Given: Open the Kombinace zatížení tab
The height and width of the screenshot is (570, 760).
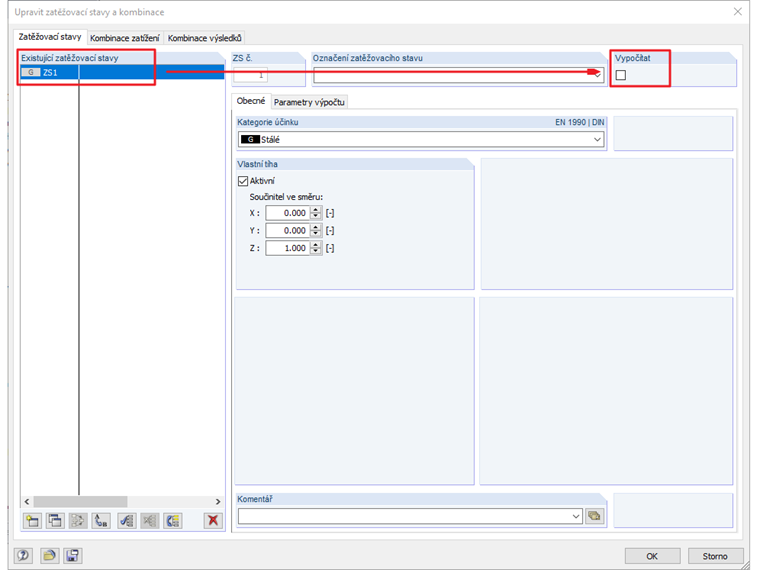Looking at the screenshot, I should pyautogui.click(x=125, y=38).
